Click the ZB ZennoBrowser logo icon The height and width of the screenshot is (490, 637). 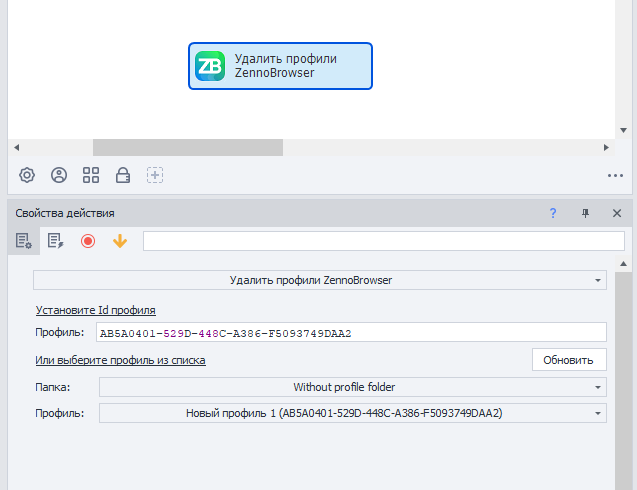click(x=210, y=66)
